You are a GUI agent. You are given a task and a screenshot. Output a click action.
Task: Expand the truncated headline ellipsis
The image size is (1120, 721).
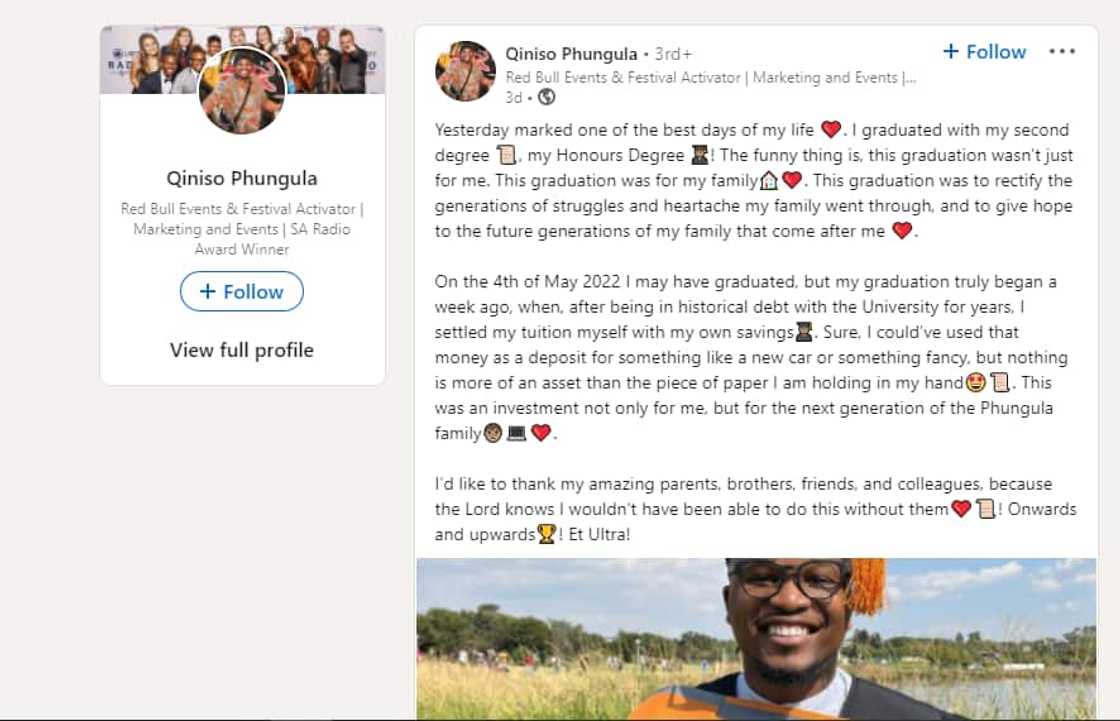pyautogui.click(x=911, y=77)
